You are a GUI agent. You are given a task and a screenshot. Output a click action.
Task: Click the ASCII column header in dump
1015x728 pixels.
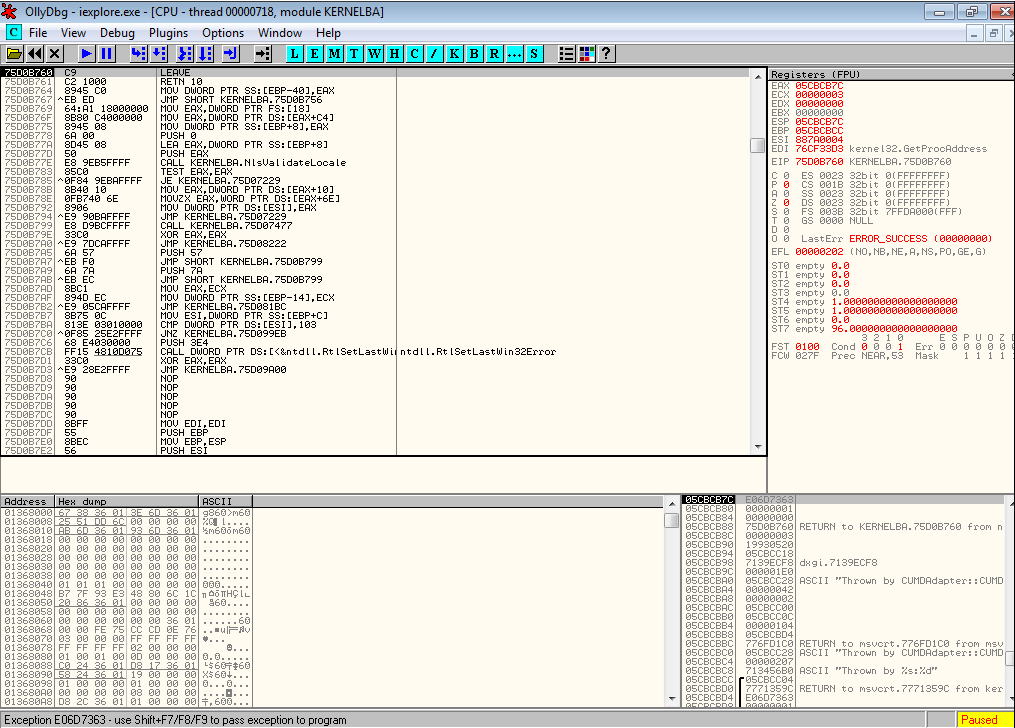click(x=225, y=502)
